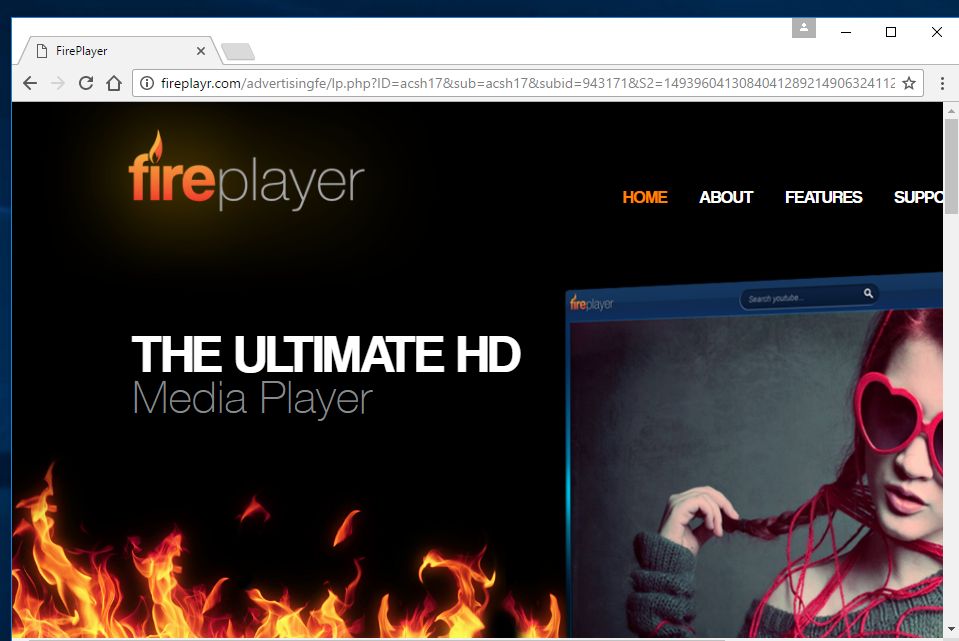
Task: Click the Search youtube input field
Action: point(790,296)
